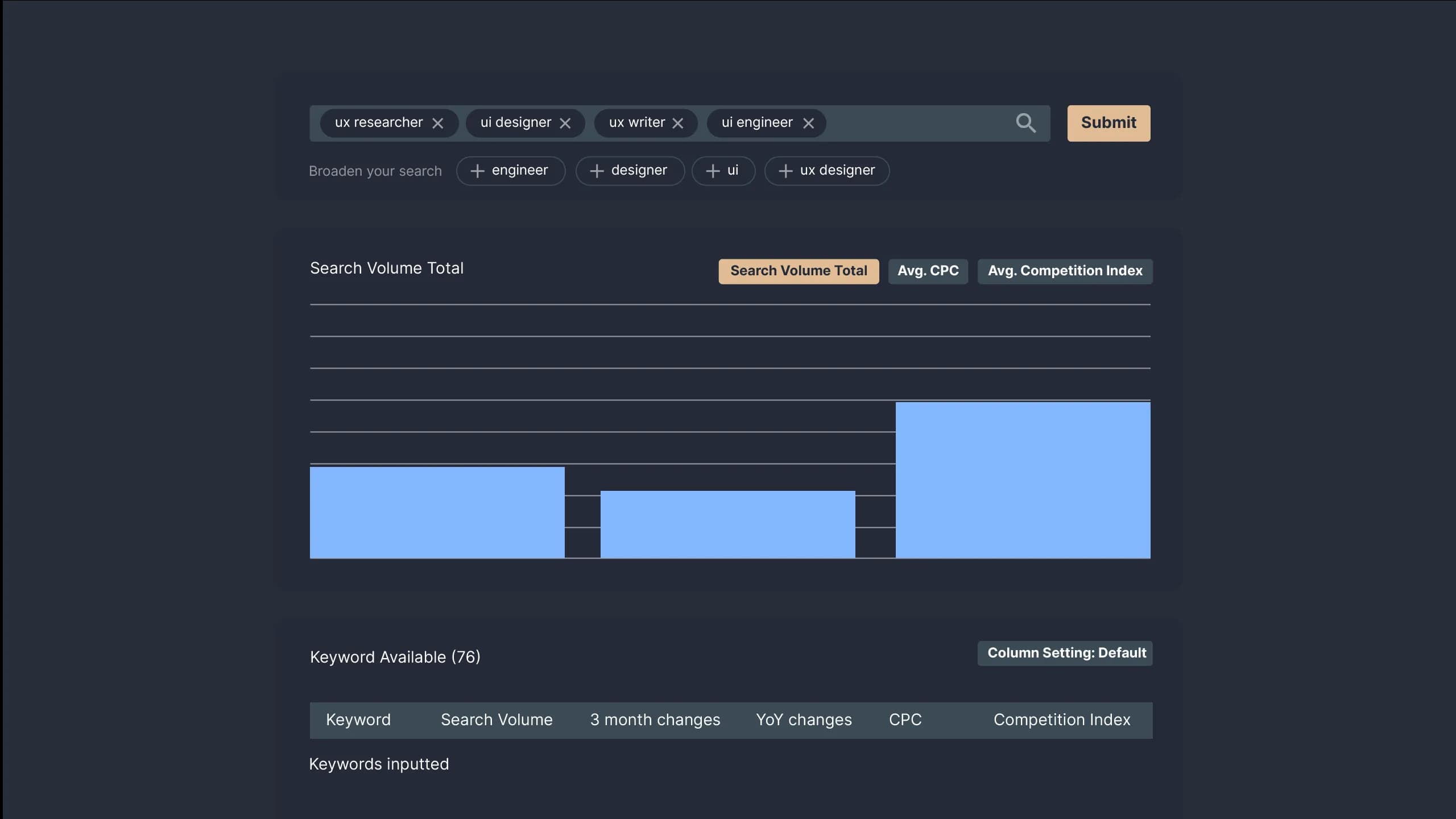Add 'ux designer' to broaden search
The width and height of the screenshot is (1456, 819).
pyautogui.click(x=826, y=170)
